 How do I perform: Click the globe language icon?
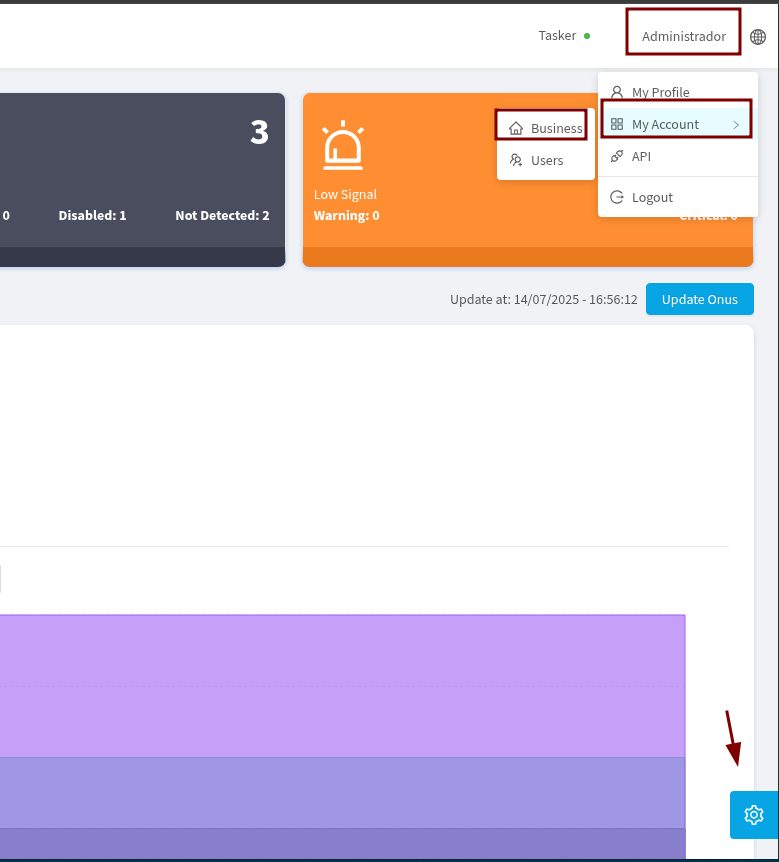click(758, 37)
